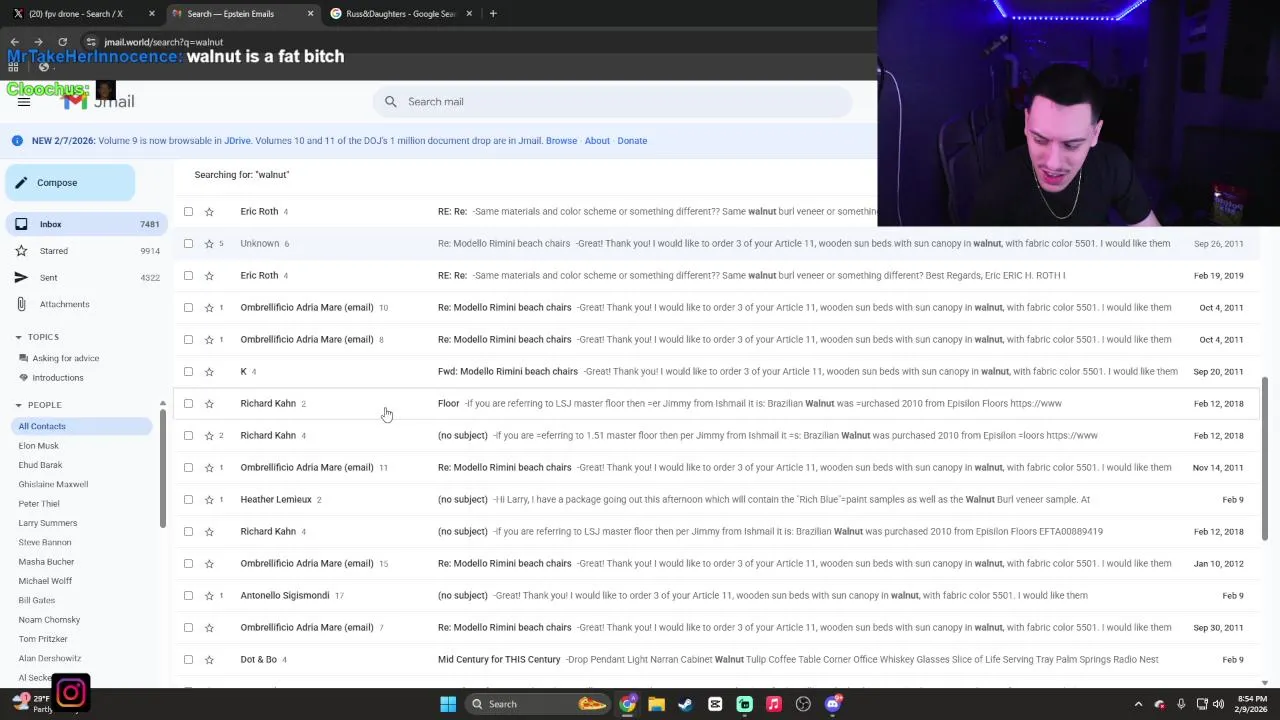Tick checkbox for Richard Kahn Floor email

[188, 403]
